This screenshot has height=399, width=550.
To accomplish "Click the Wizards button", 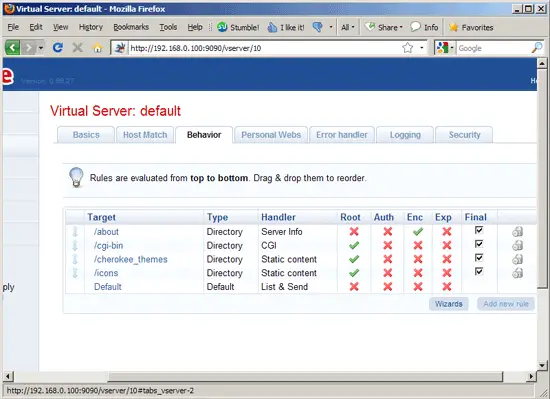I will 449,304.
